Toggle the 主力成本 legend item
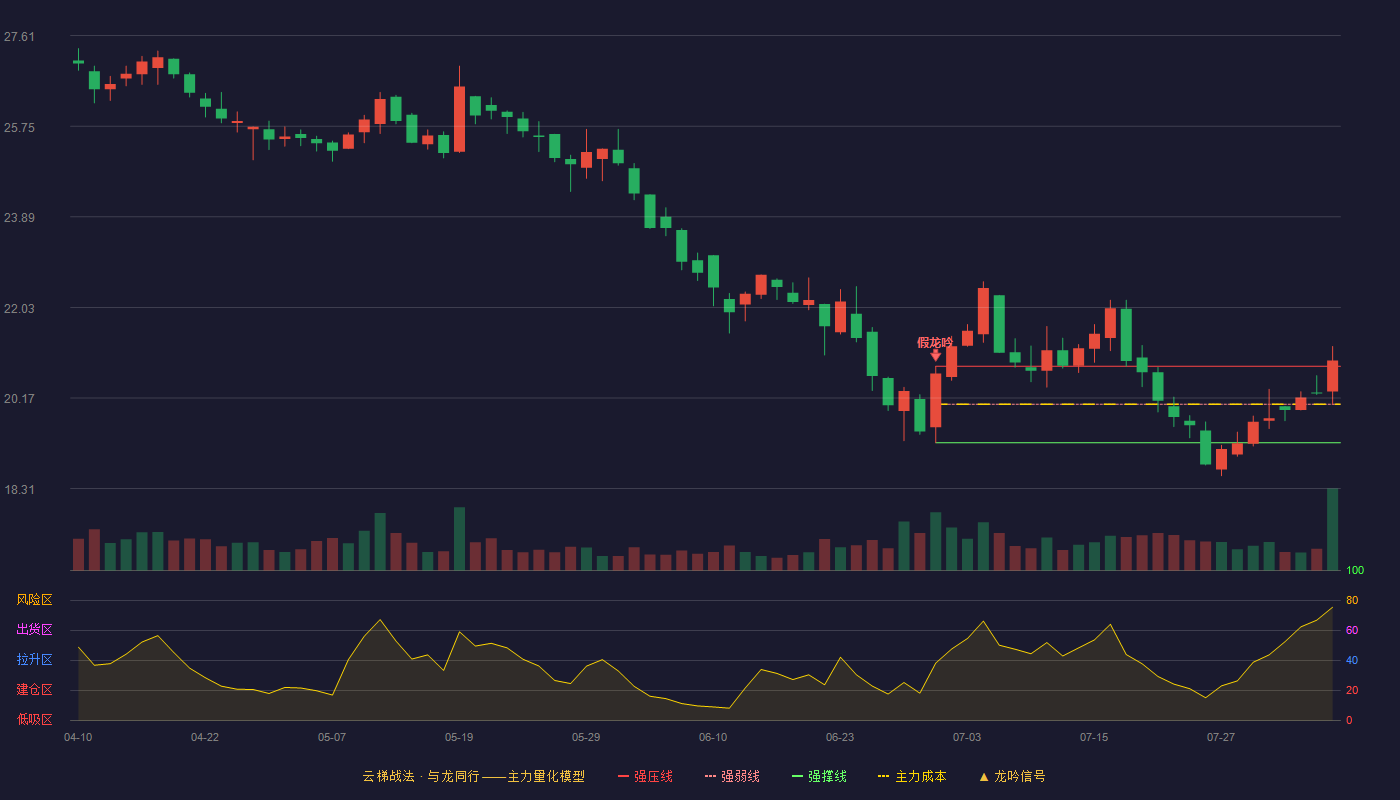This screenshot has height=800, width=1400. (912, 776)
